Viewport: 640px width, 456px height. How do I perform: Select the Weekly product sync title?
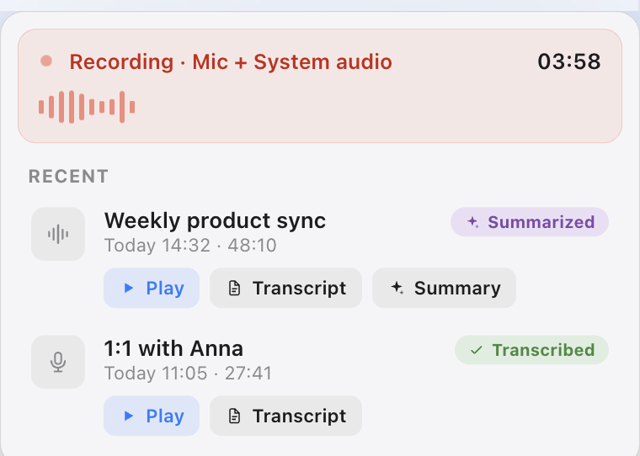click(x=215, y=220)
